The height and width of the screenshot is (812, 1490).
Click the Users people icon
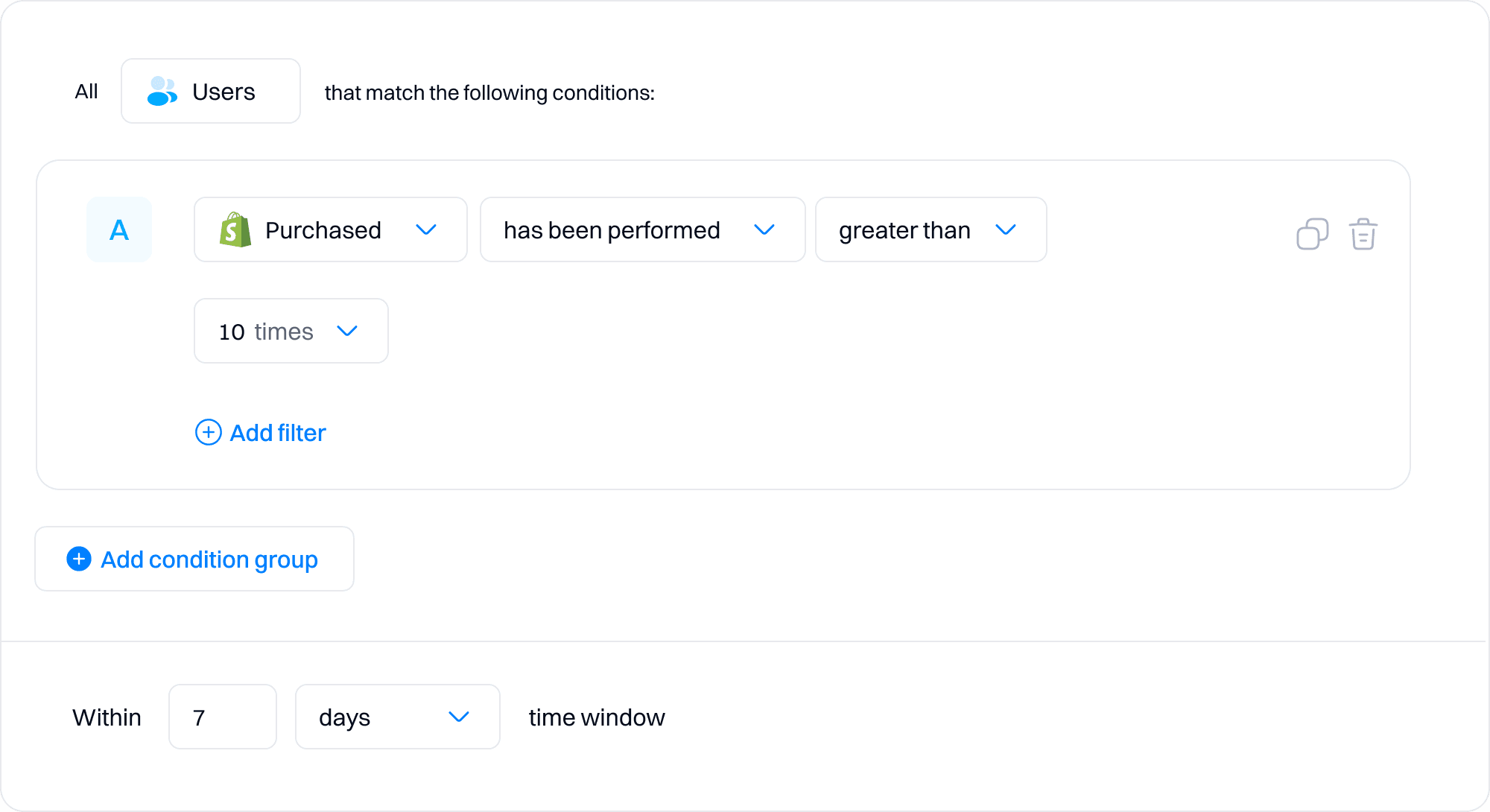coord(162,92)
